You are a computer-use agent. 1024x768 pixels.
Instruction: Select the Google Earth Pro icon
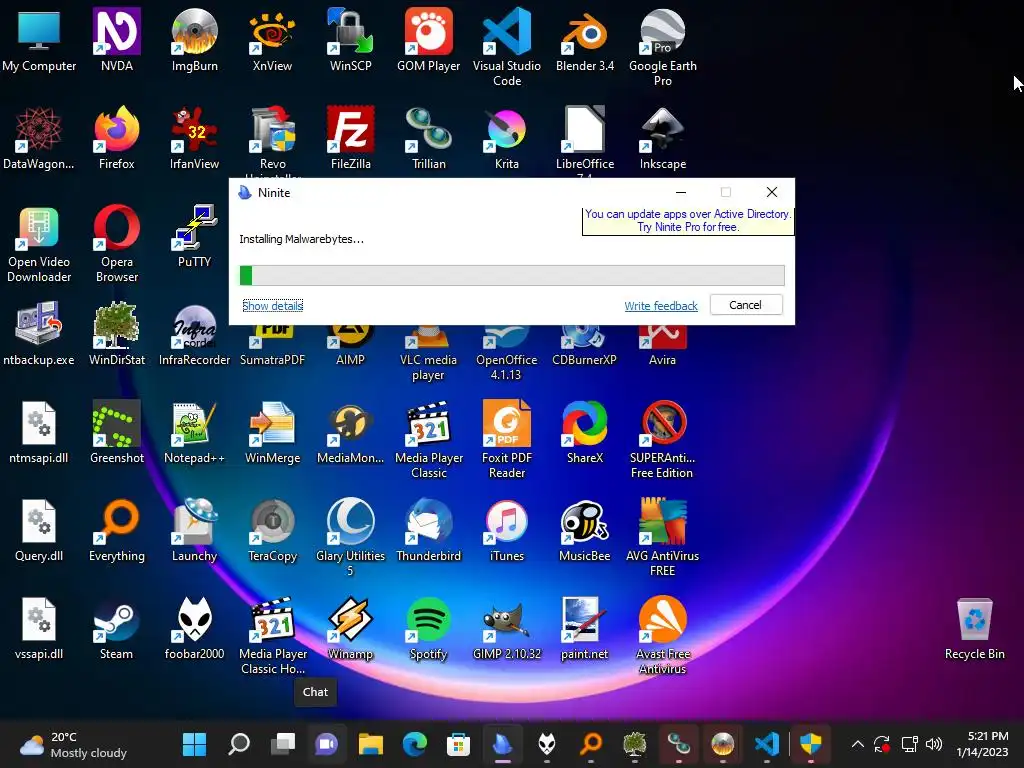[662, 47]
